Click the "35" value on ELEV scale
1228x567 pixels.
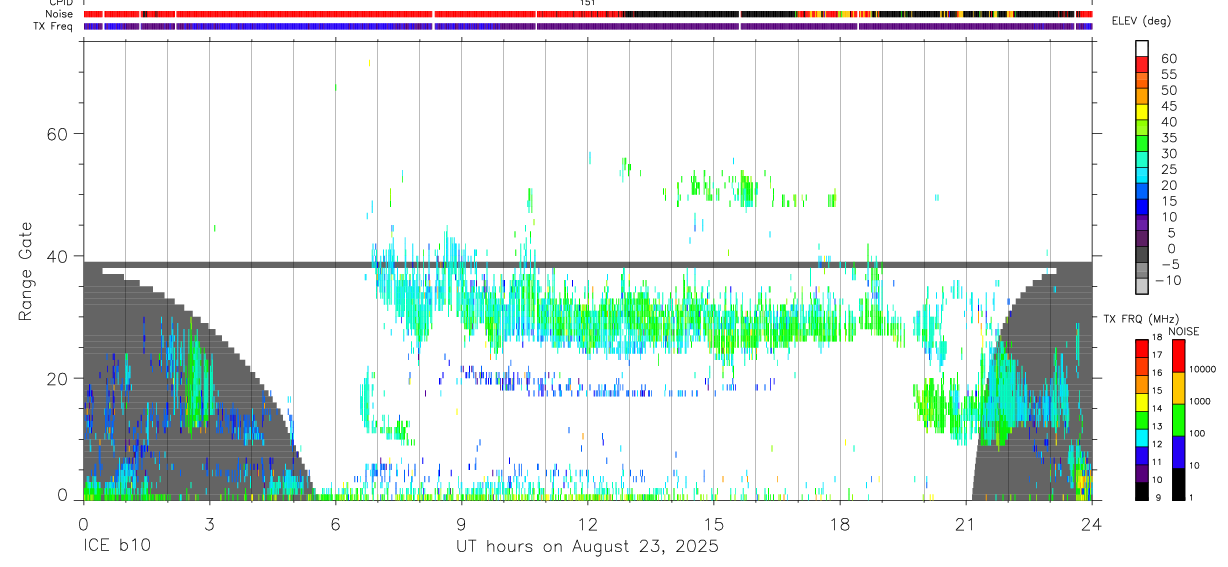(1168, 138)
